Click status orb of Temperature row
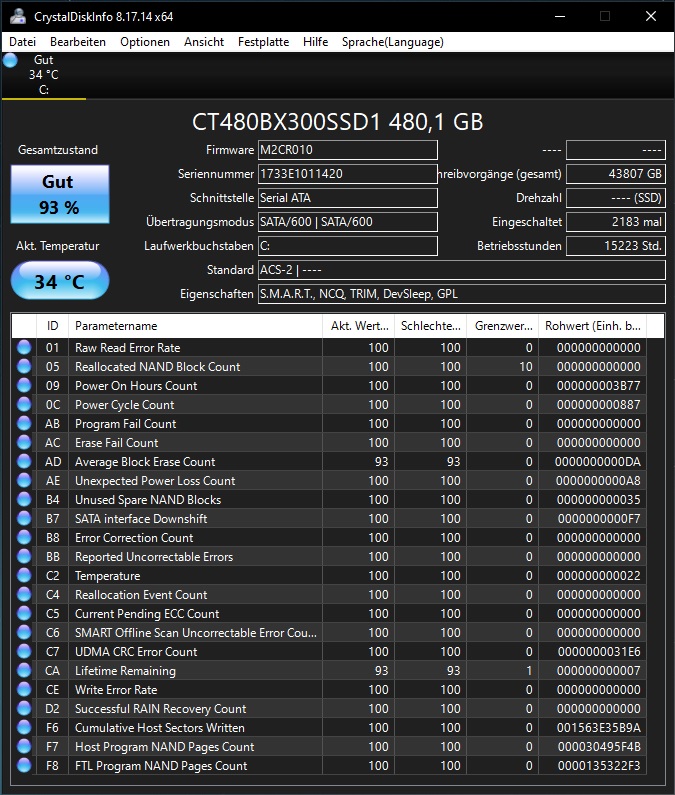Screen dimensions: 675x795 (x=24, y=575)
